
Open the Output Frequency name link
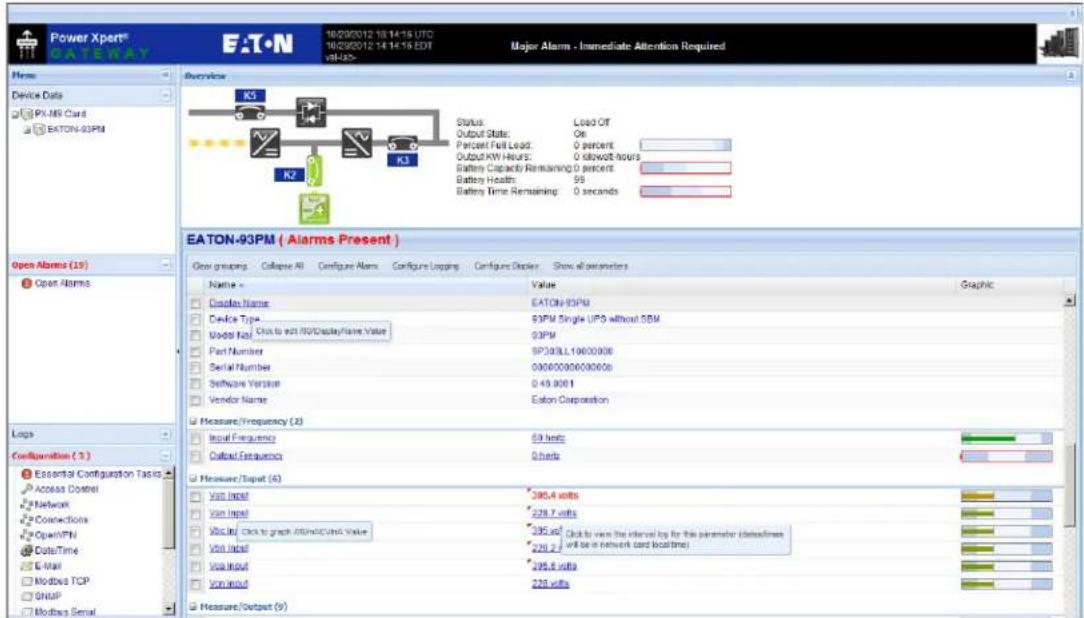pyautogui.click(x=245, y=456)
